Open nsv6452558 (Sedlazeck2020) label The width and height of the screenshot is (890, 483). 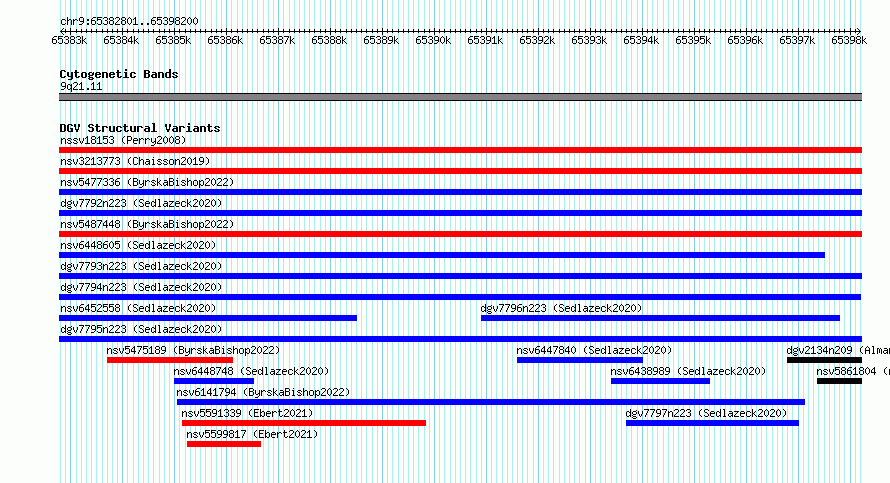138,308
